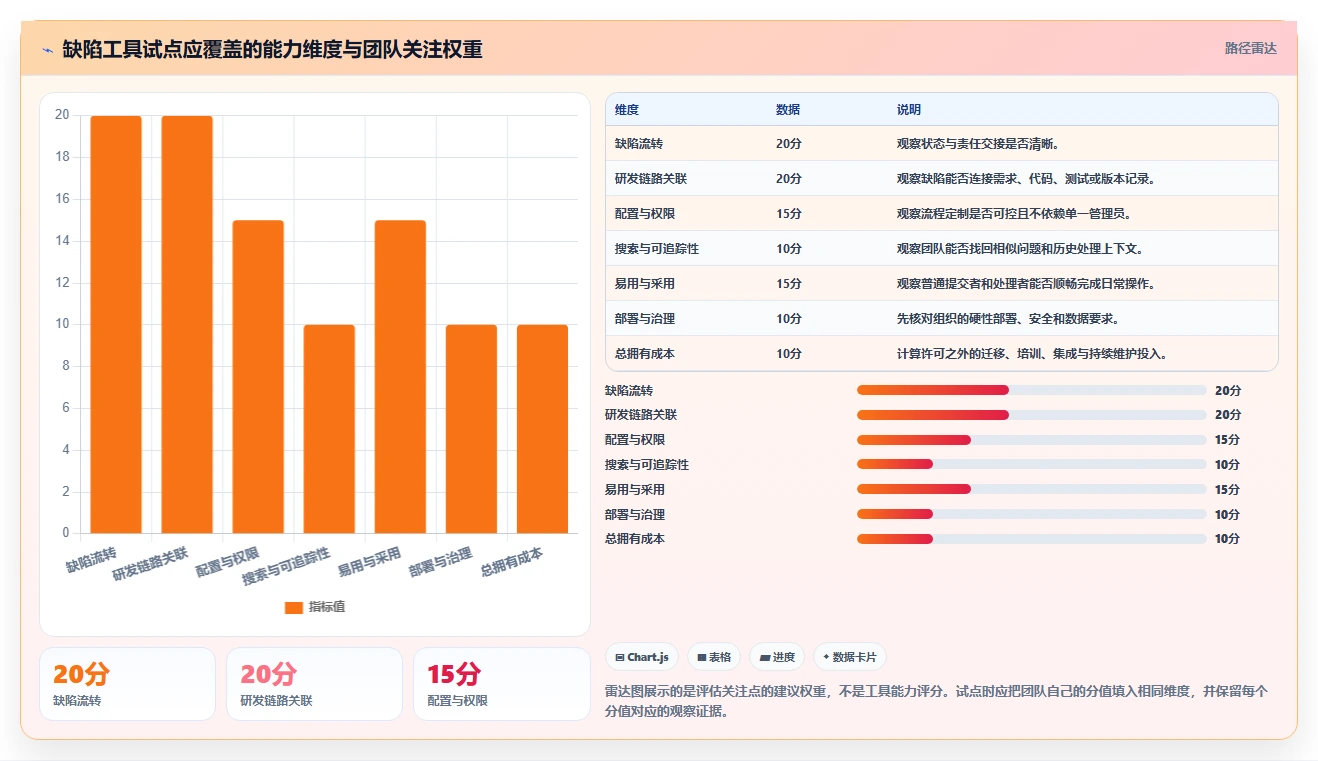Click the description starting 观察团队能否找回相似问题

[1021, 249]
